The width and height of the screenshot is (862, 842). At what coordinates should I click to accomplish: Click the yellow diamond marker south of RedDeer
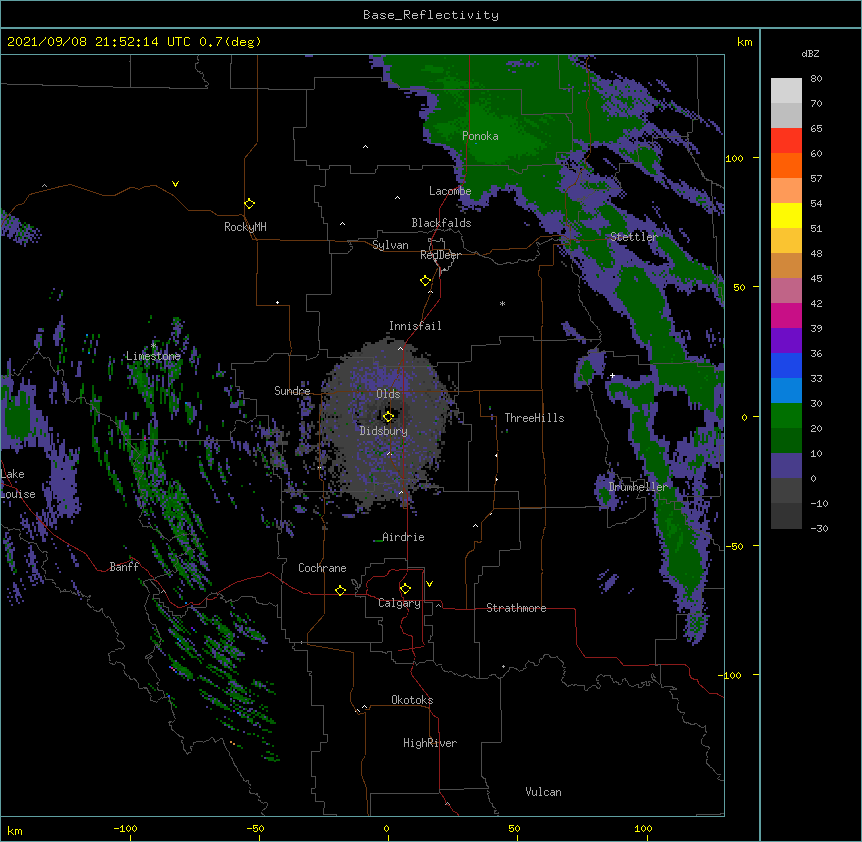click(x=426, y=281)
